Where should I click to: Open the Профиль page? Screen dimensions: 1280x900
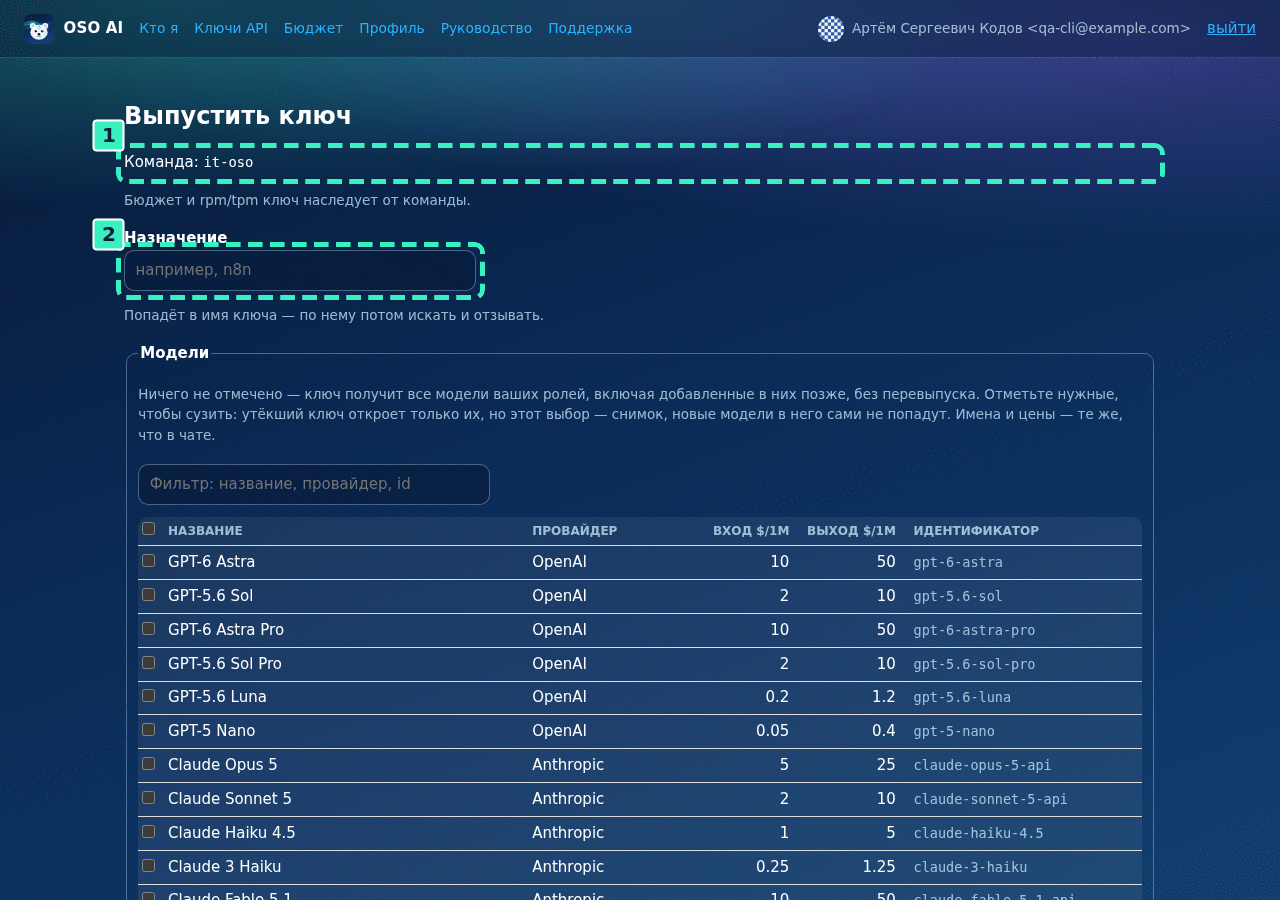pos(392,28)
